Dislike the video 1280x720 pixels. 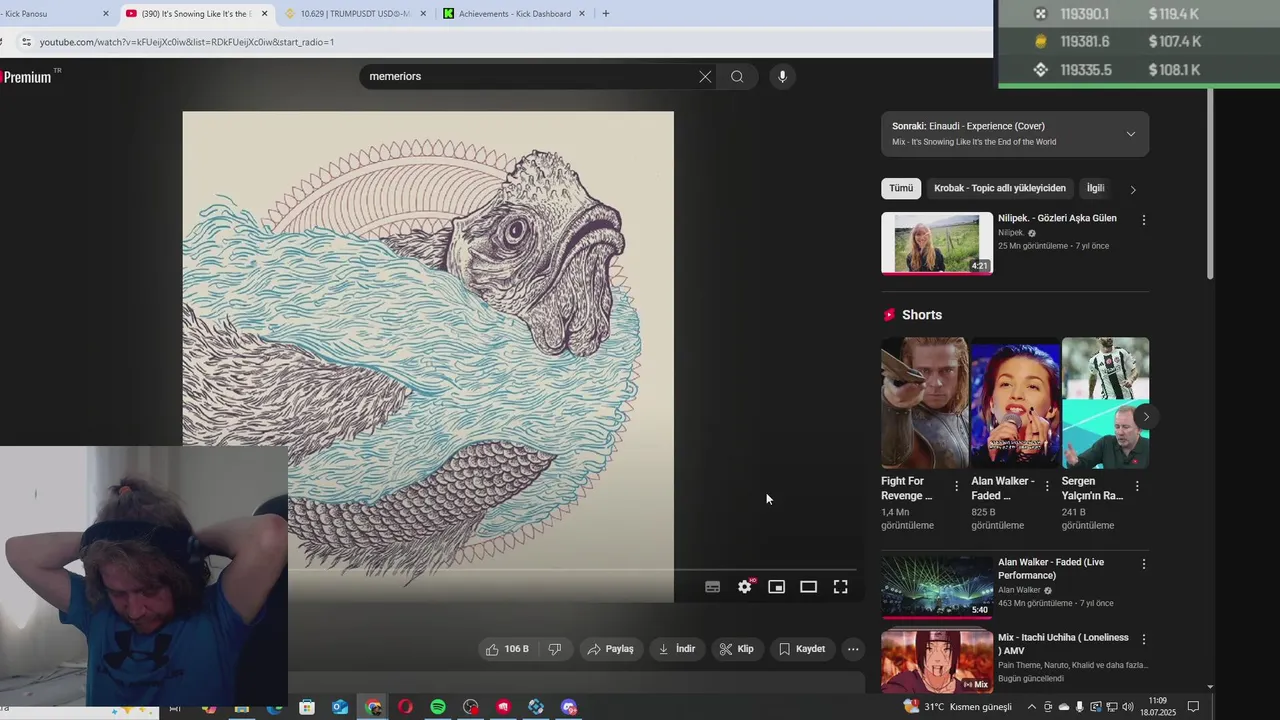pos(555,649)
